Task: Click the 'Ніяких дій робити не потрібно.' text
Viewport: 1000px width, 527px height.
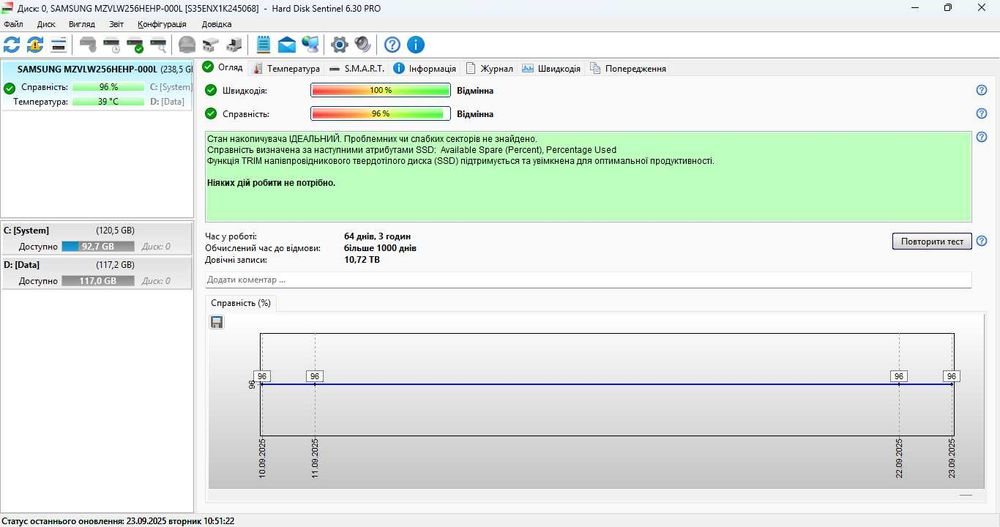Action: pos(271,183)
